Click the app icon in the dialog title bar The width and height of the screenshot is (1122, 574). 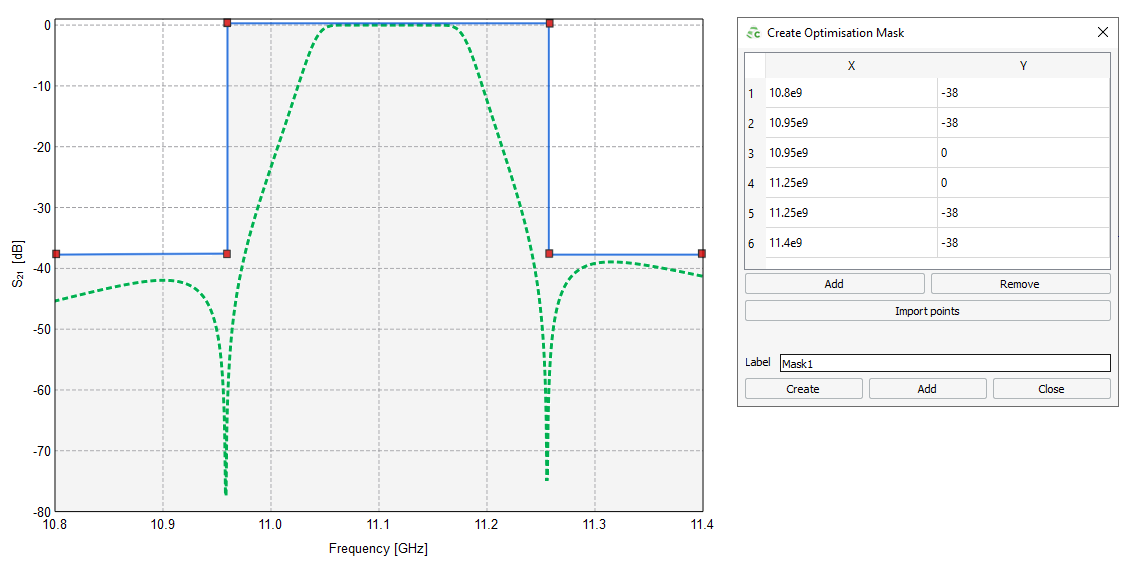(x=753, y=33)
